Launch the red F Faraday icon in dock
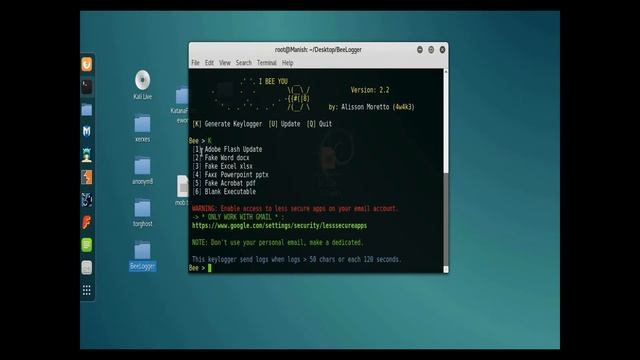640x360 pixels. click(87, 222)
